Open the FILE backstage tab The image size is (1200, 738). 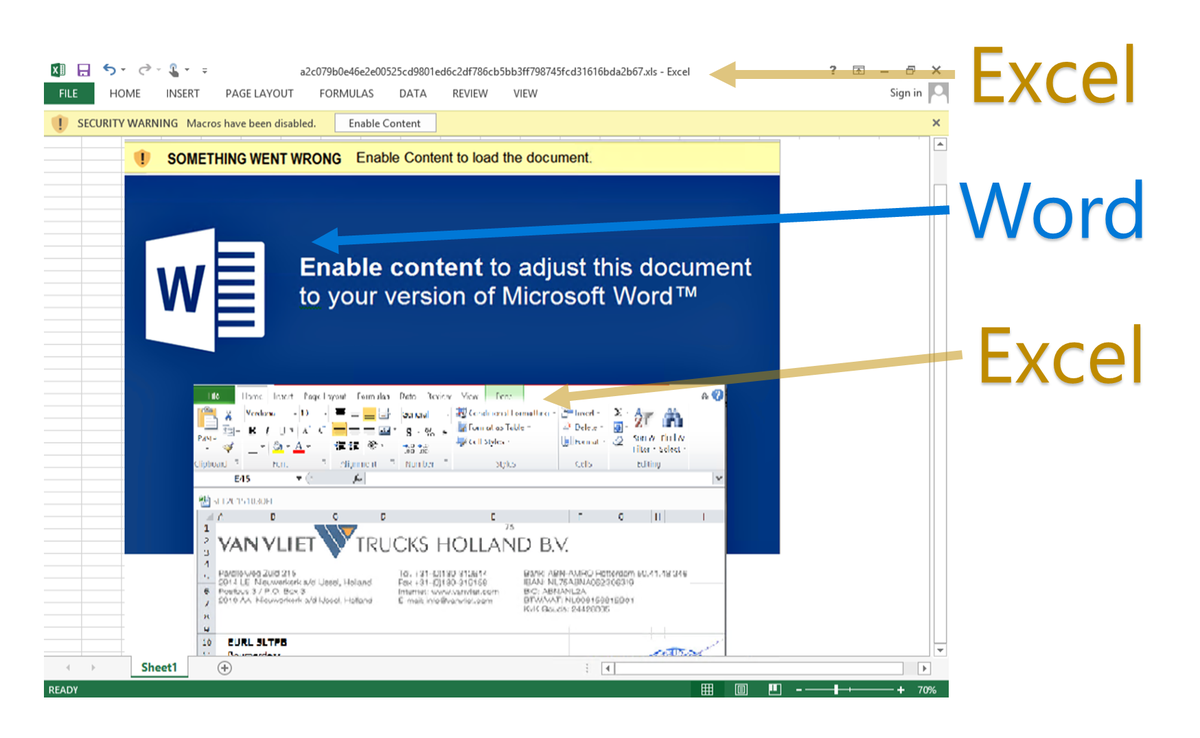[69, 93]
